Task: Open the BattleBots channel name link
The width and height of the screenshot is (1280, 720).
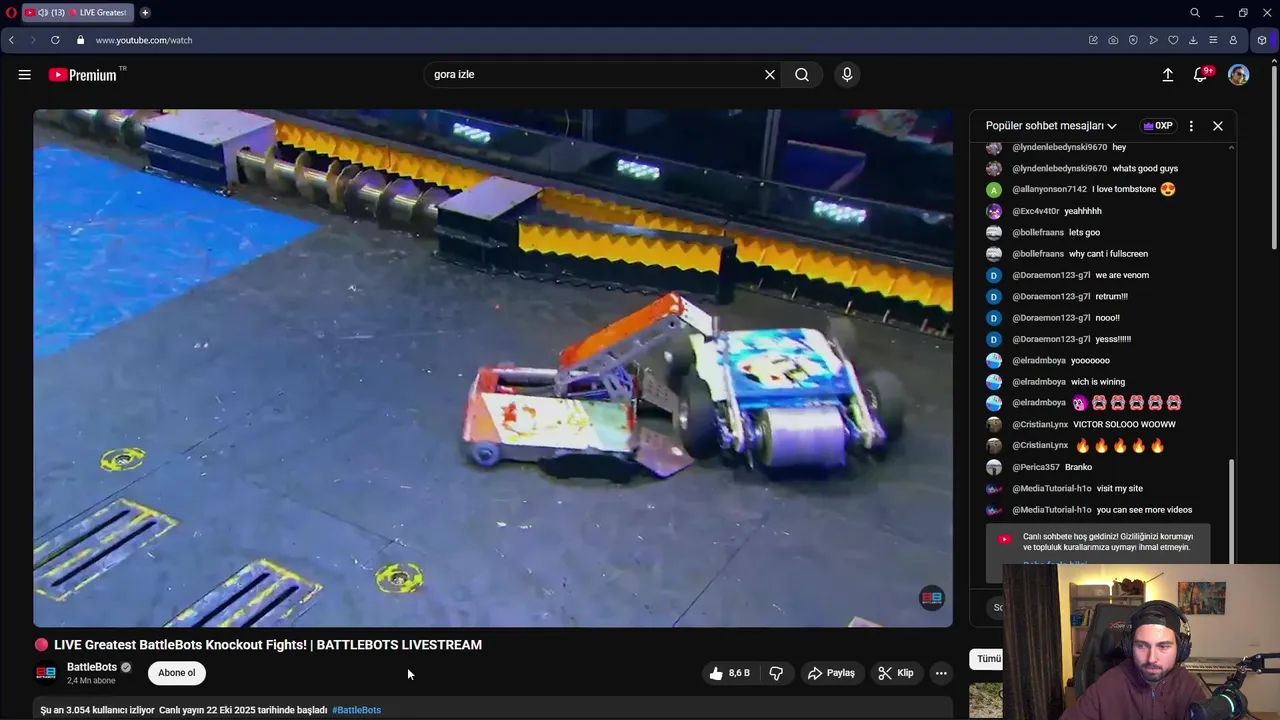Action: click(92, 667)
